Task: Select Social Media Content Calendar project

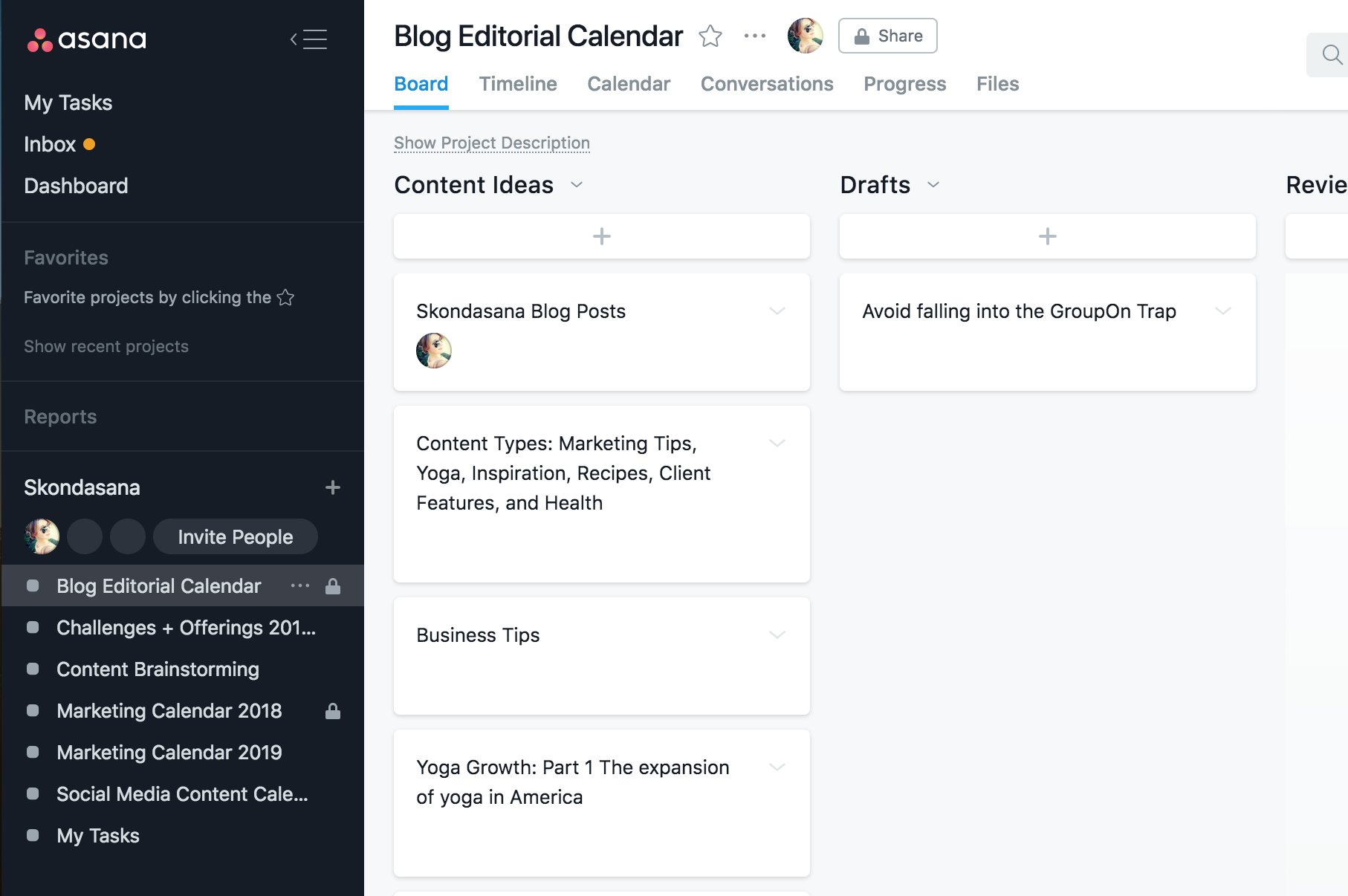Action: (x=182, y=794)
